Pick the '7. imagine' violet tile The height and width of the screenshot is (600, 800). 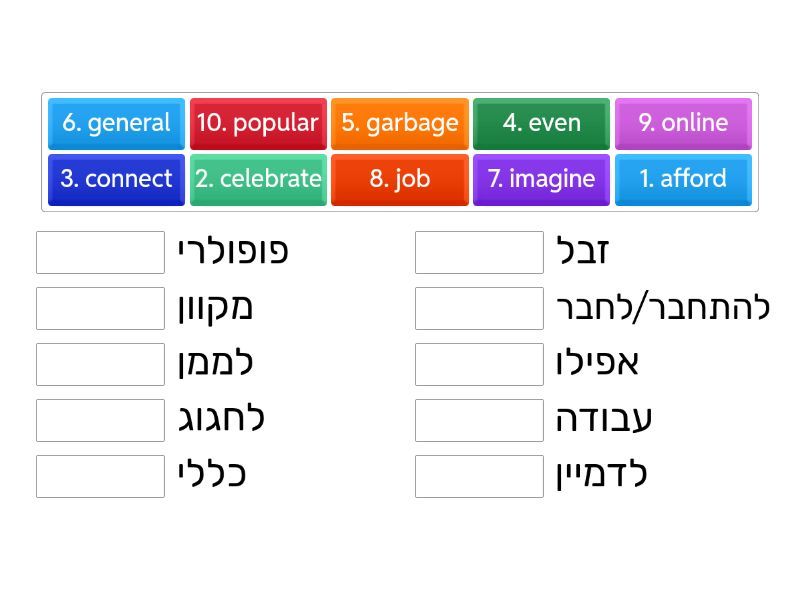point(541,179)
